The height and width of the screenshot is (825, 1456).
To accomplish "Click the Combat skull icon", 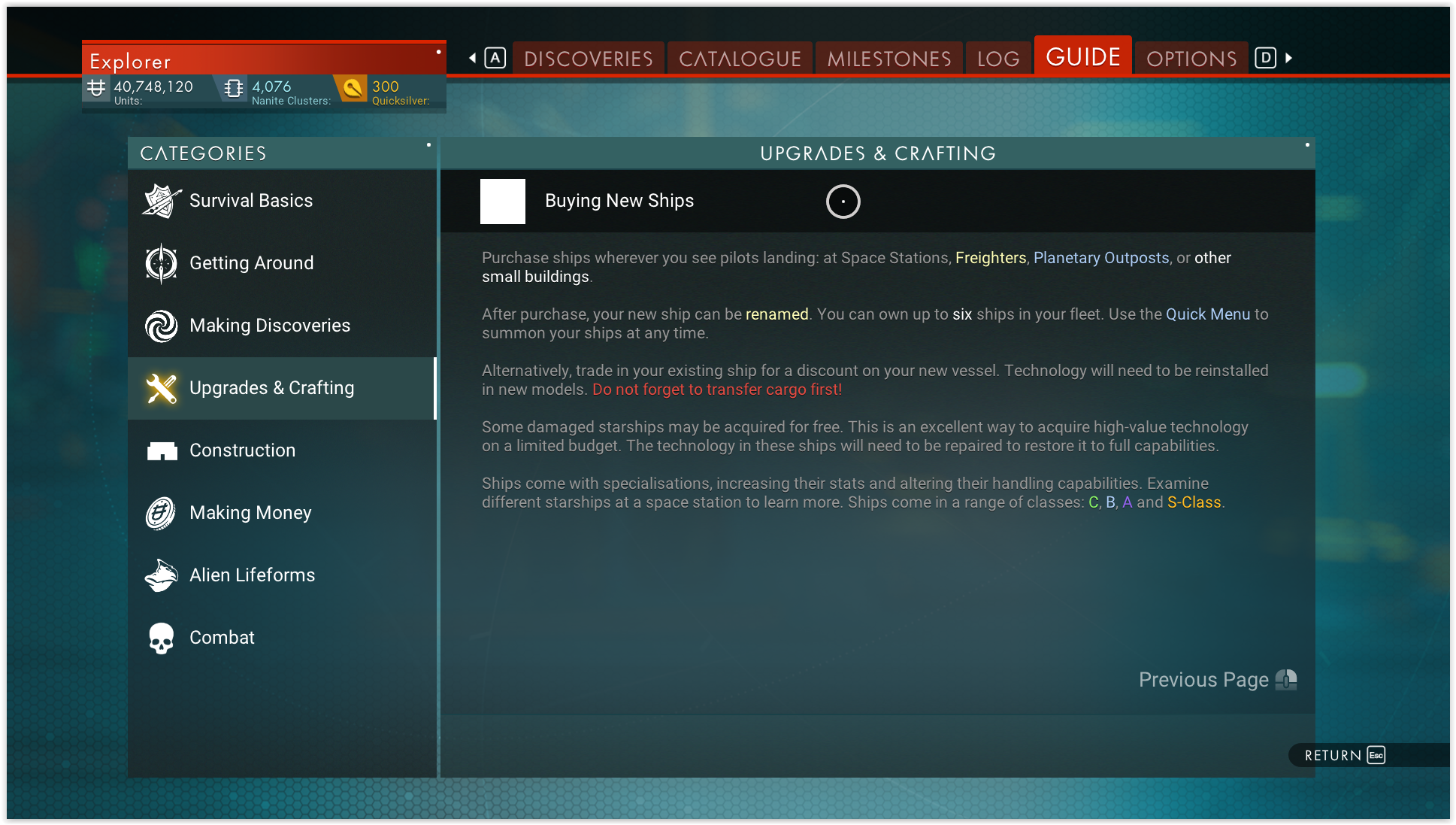I will tap(161, 638).
